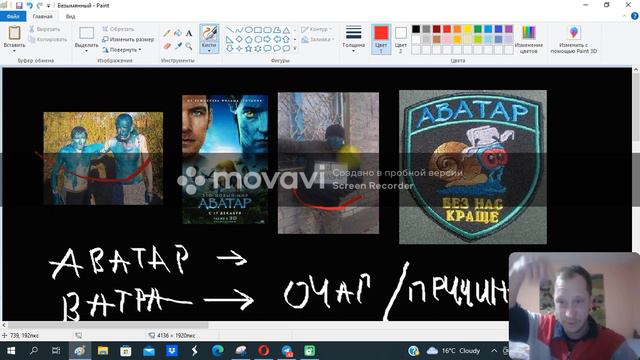Click Crop (Обрезать) button
This screenshot has width=640, height=360.
[x=118, y=29]
